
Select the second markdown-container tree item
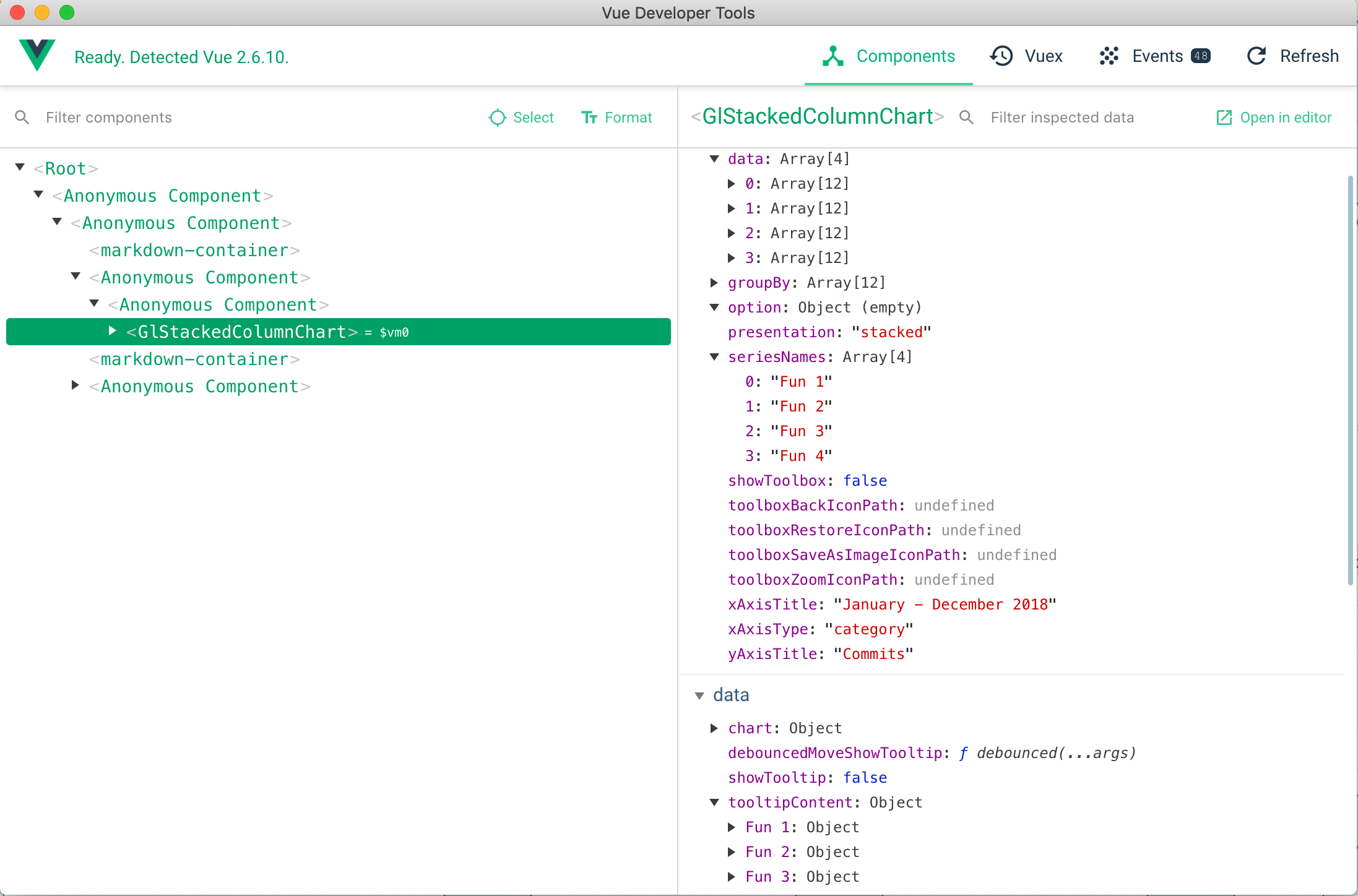pos(194,359)
